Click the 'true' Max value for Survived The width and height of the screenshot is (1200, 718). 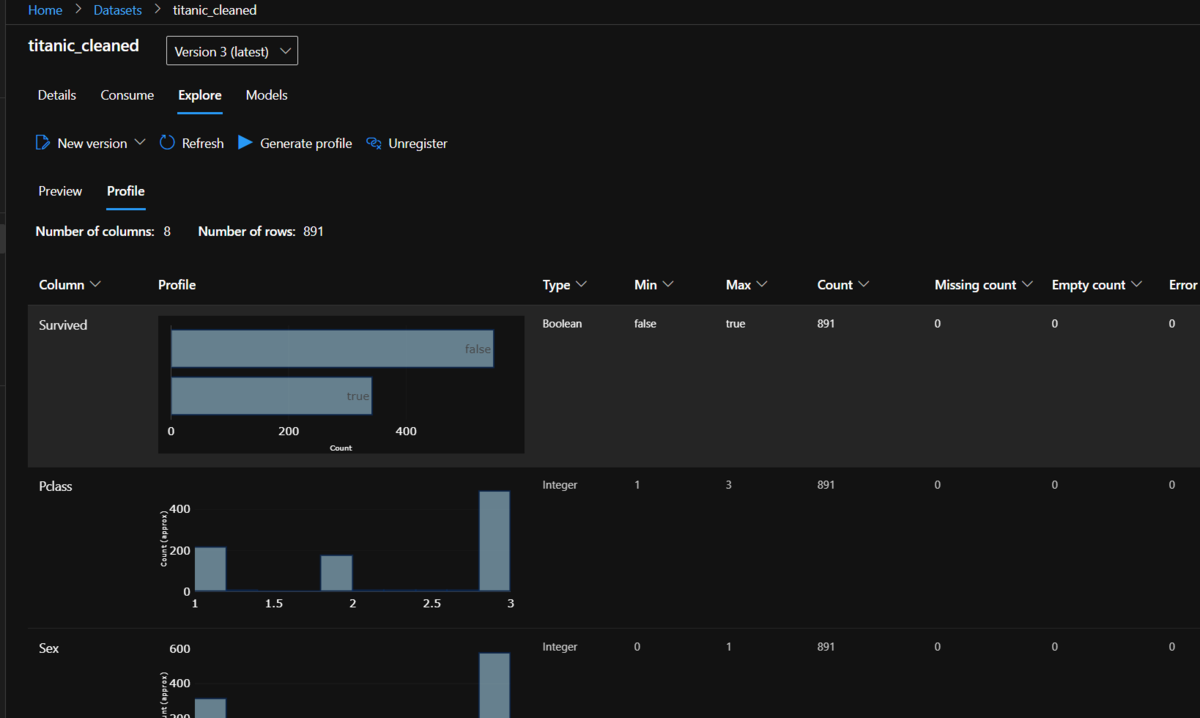click(x=735, y=324)
